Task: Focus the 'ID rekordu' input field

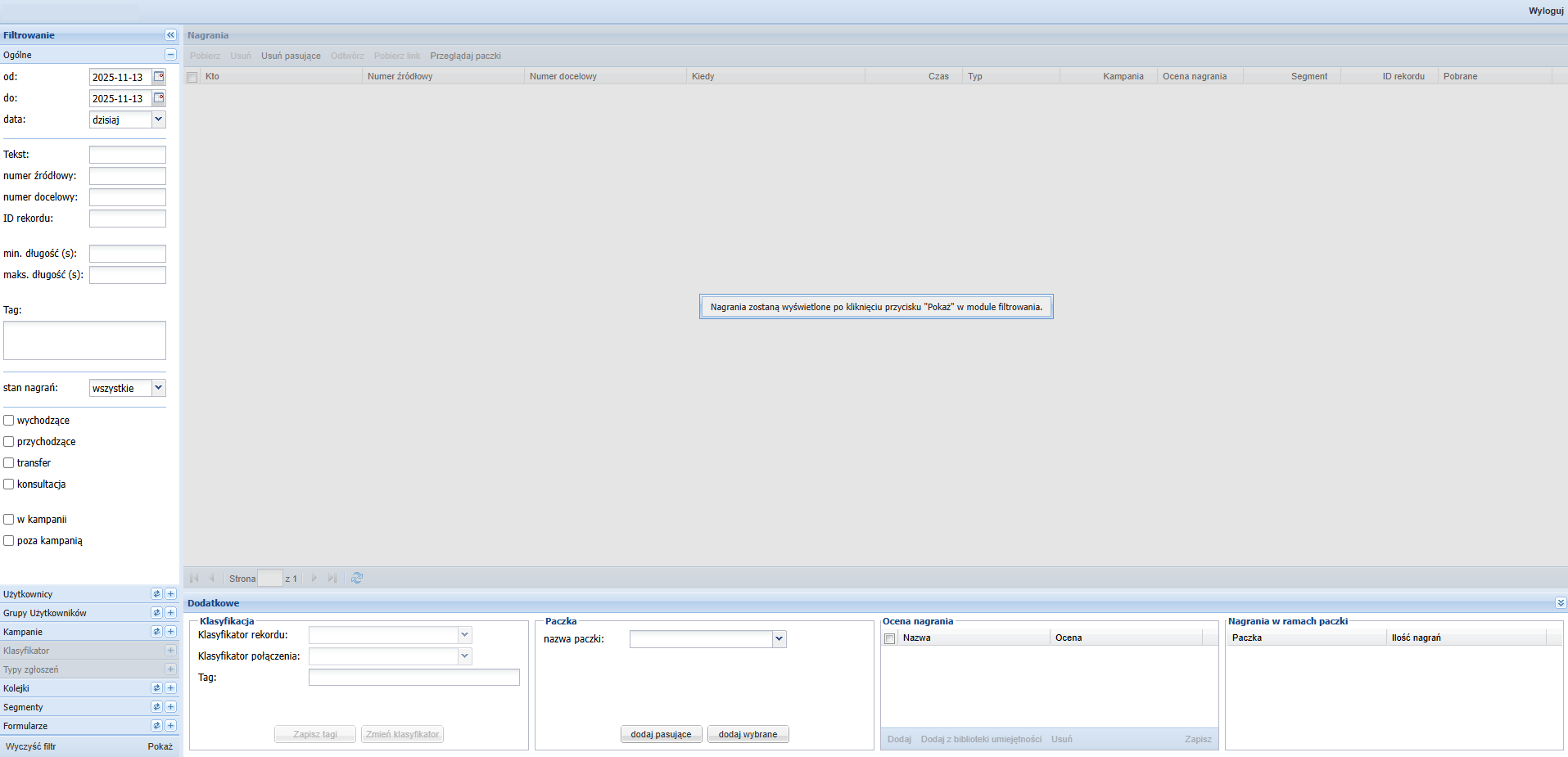Action: (x=128, y=219)
